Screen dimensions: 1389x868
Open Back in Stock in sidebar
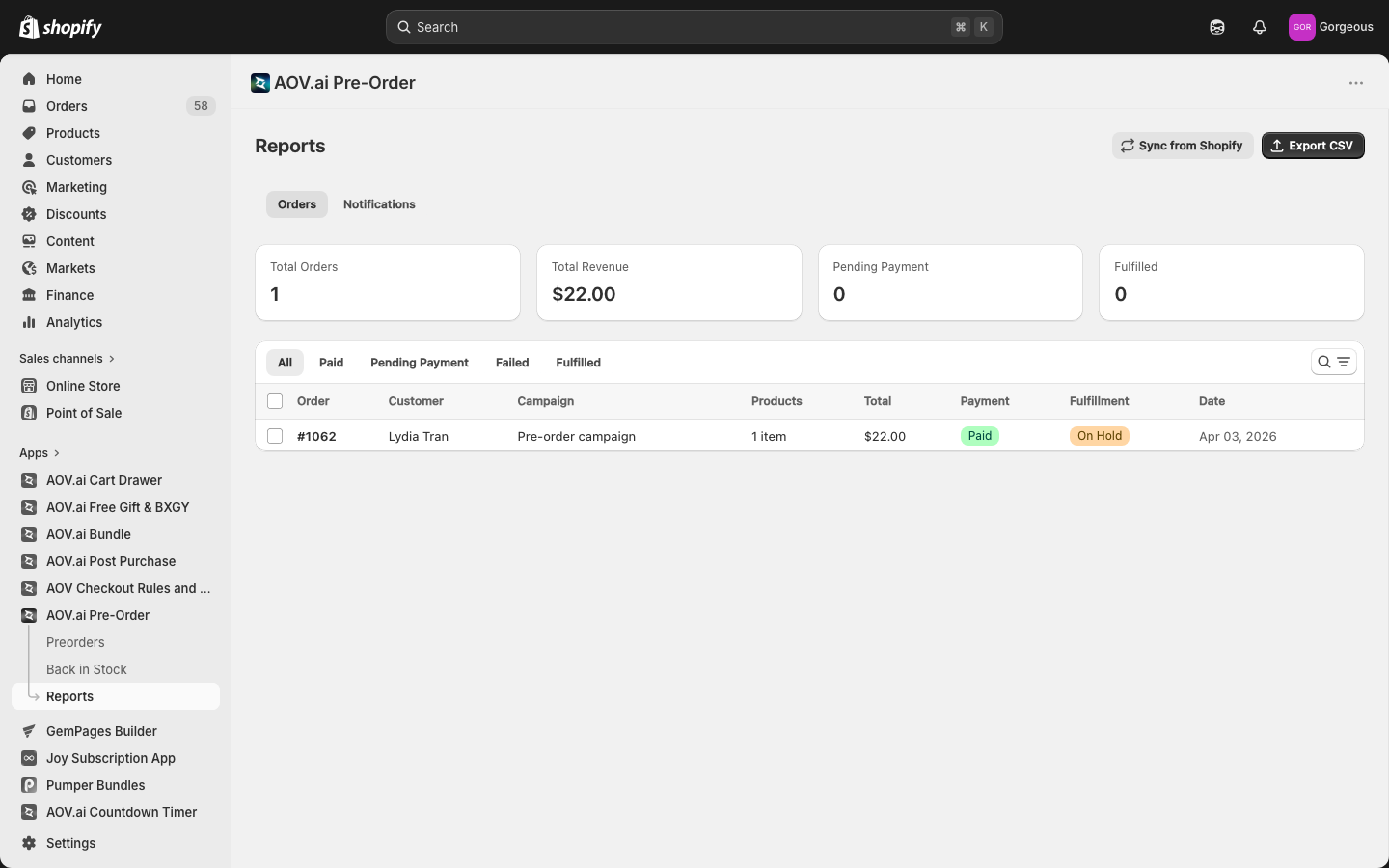pyautogui.click(x=87, y=669)
